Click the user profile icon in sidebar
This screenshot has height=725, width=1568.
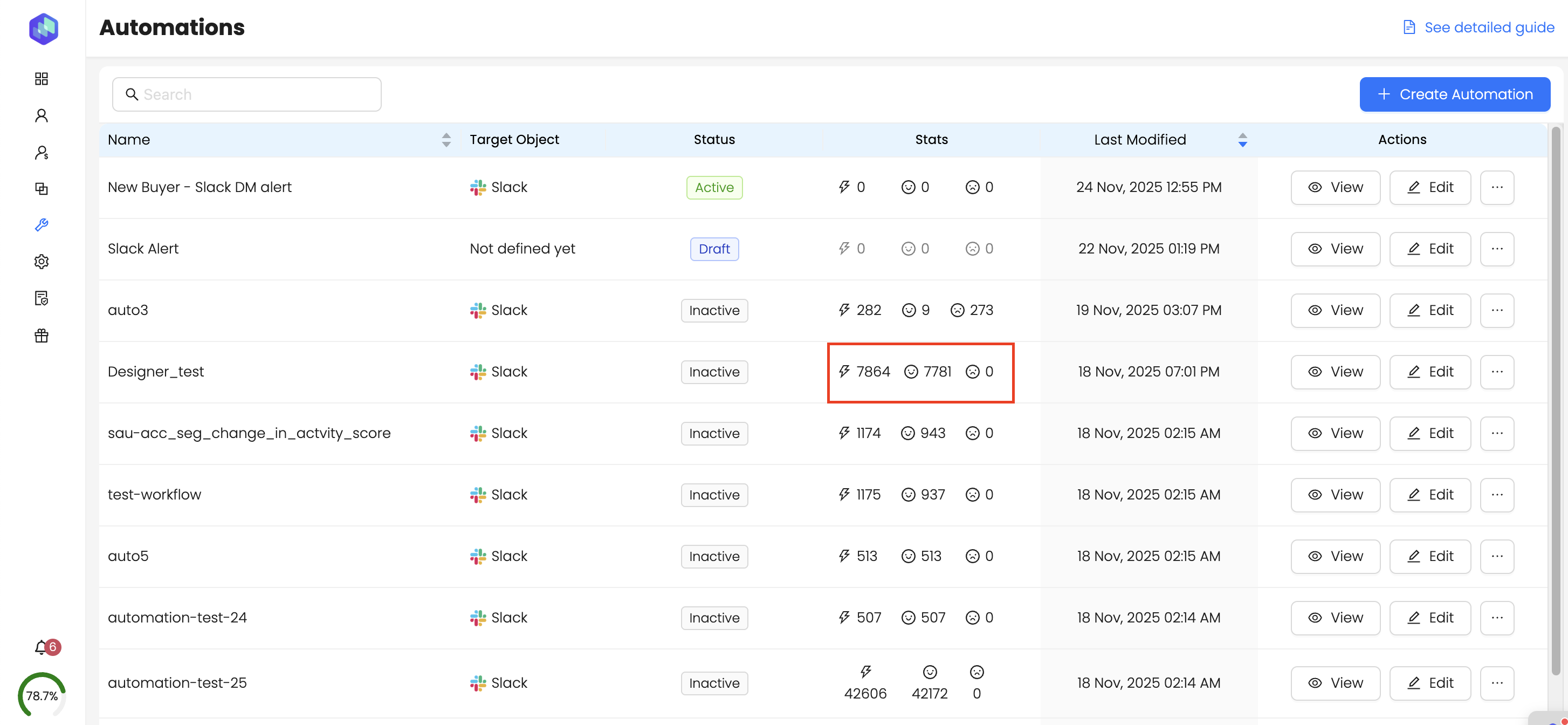pos(42,115)
